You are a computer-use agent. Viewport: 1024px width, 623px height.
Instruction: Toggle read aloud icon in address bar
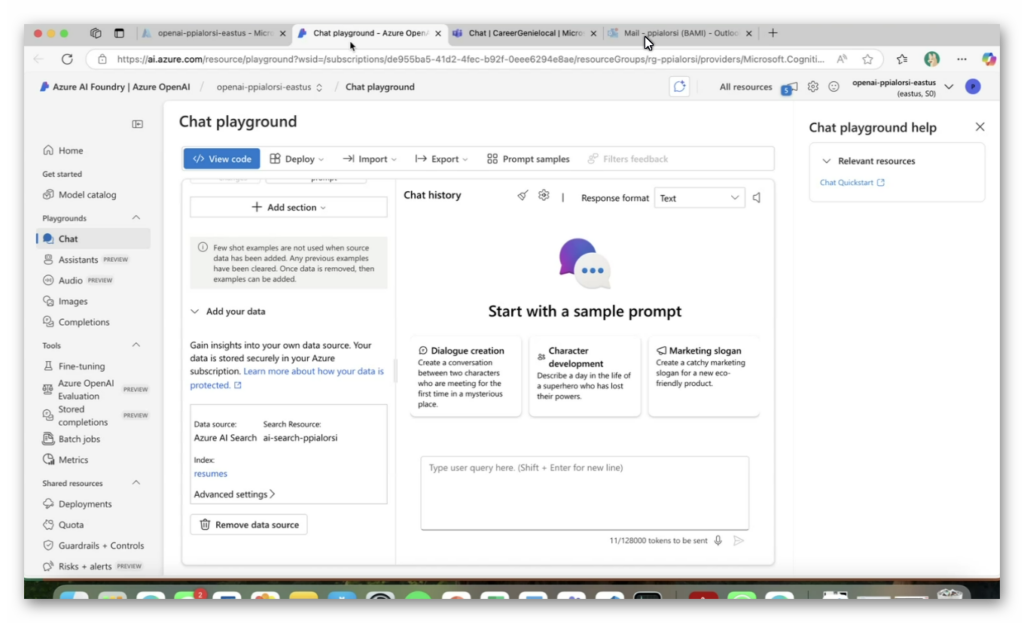click(842, 59)
